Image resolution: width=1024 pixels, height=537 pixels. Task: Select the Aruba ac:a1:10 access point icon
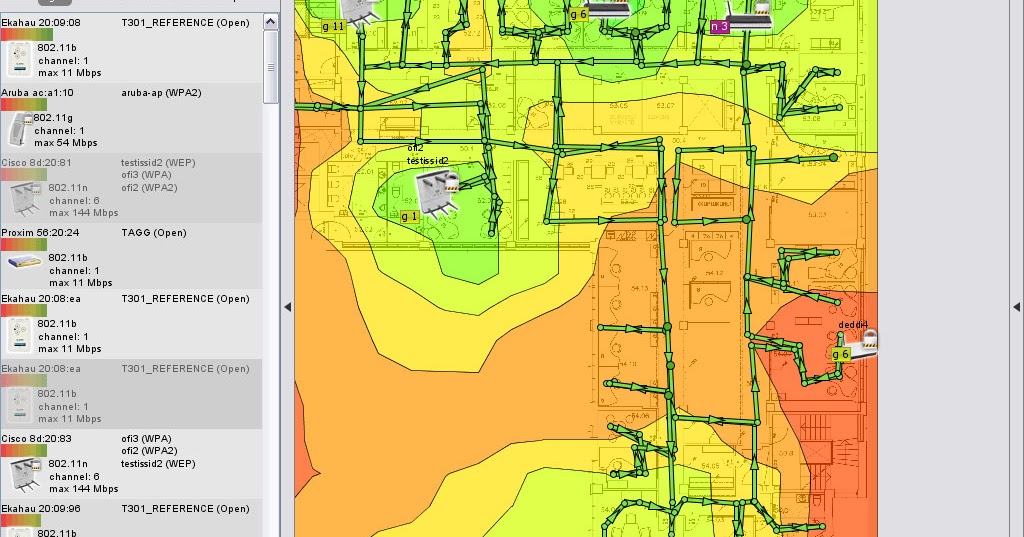click(x=19, y=129)
